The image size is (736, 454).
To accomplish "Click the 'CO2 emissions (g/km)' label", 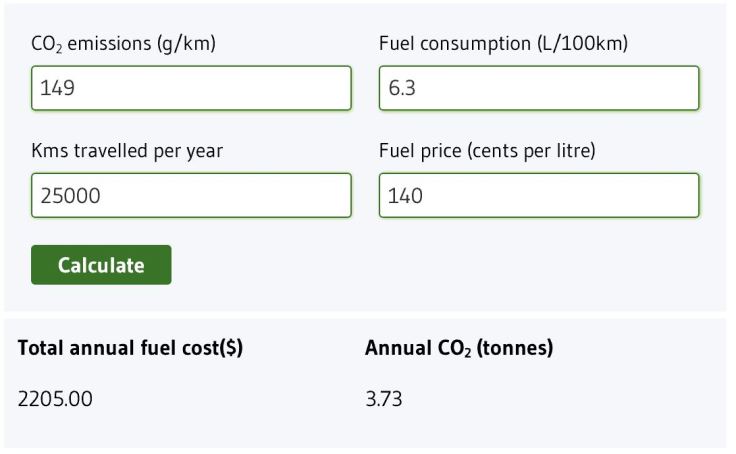I will click(x=124, y=44).
